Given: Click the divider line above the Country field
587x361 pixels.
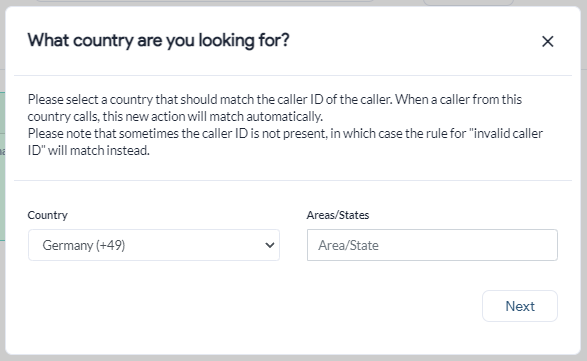Looking at the screenshot, I should pos(293,180).
